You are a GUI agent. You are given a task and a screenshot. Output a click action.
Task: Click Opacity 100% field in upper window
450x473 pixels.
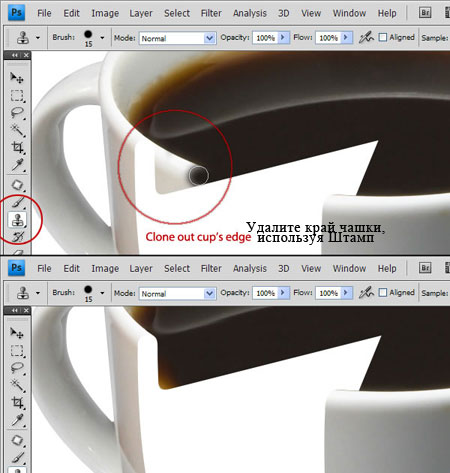point(266,38)
